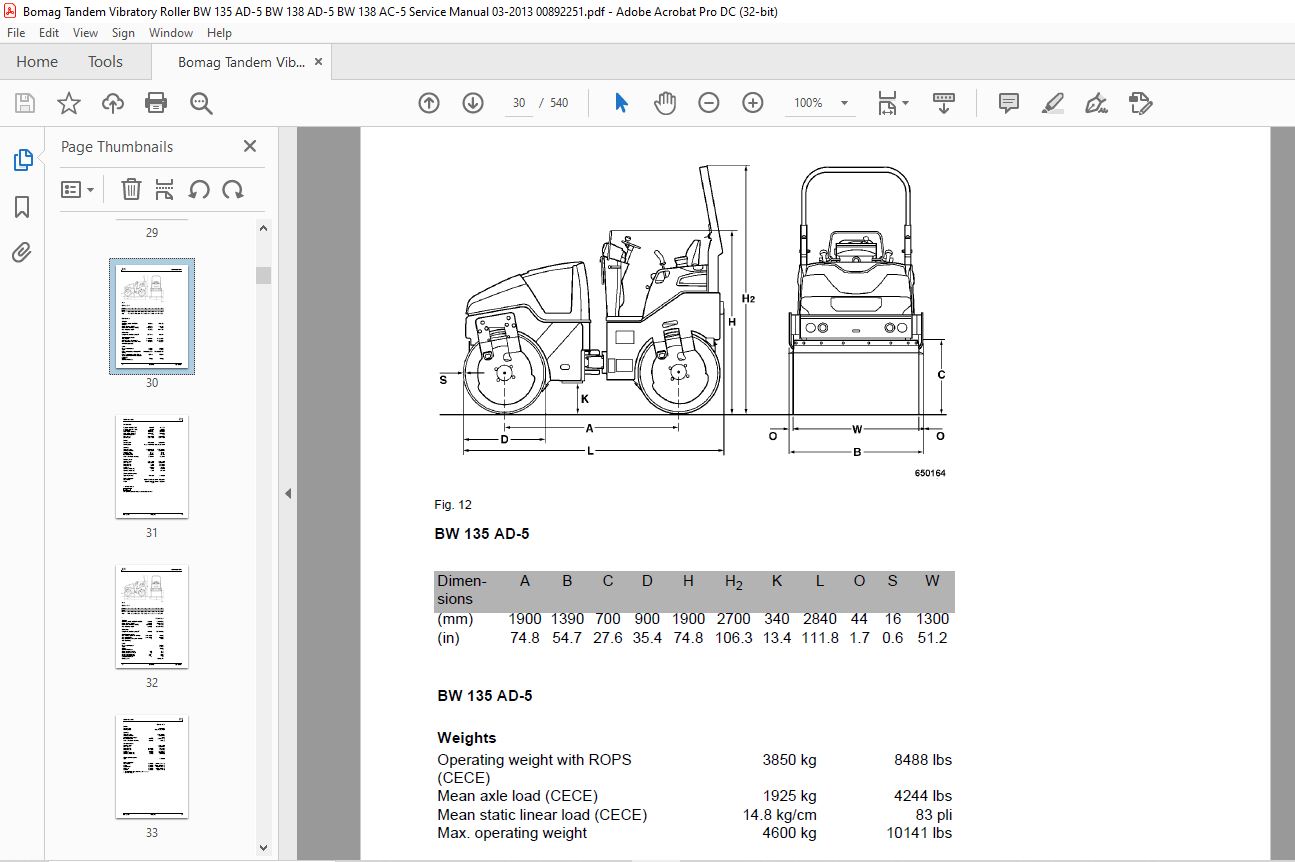Click the page number input field

click(x=518, y=103)
